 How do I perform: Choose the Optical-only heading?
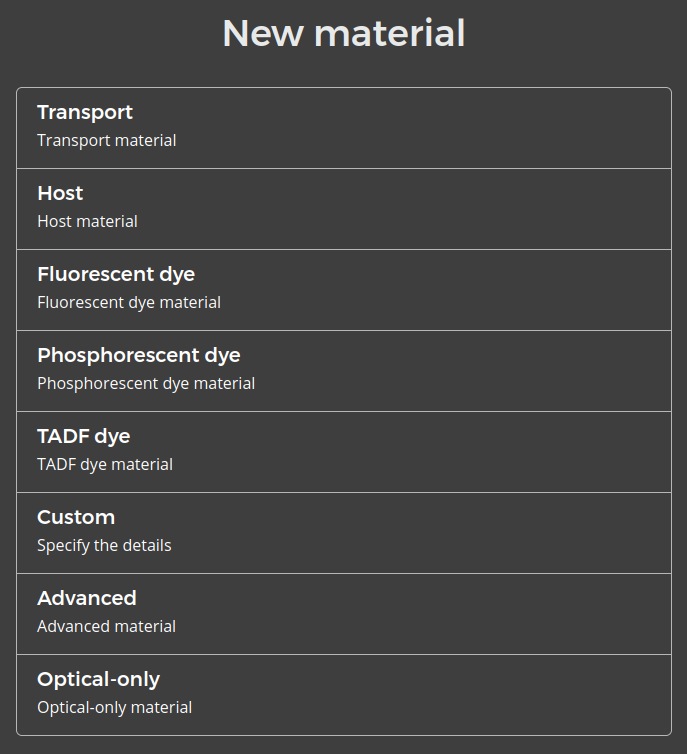coord(98,679)
